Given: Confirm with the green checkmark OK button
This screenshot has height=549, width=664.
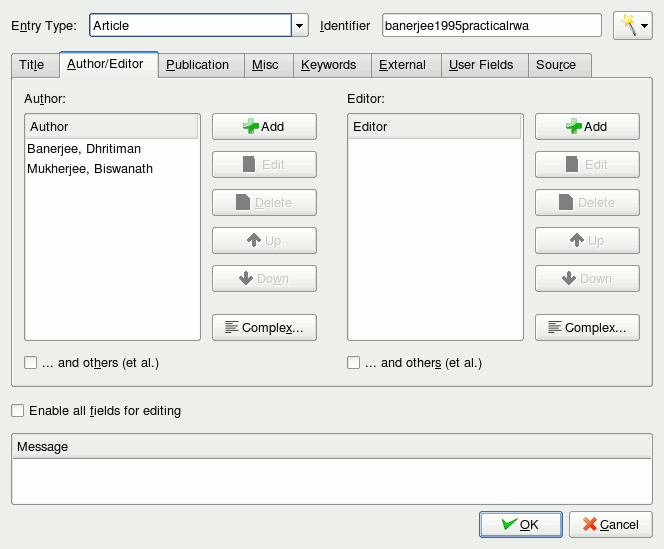Looking at the screenshot, I should coord(520,524).
